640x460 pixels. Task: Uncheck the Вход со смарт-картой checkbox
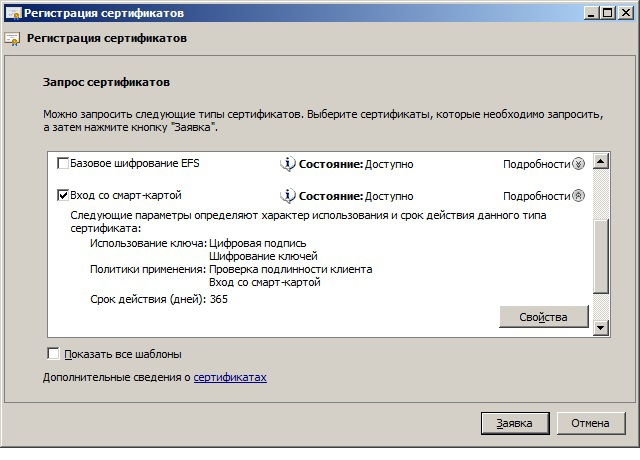pos(63,195)
